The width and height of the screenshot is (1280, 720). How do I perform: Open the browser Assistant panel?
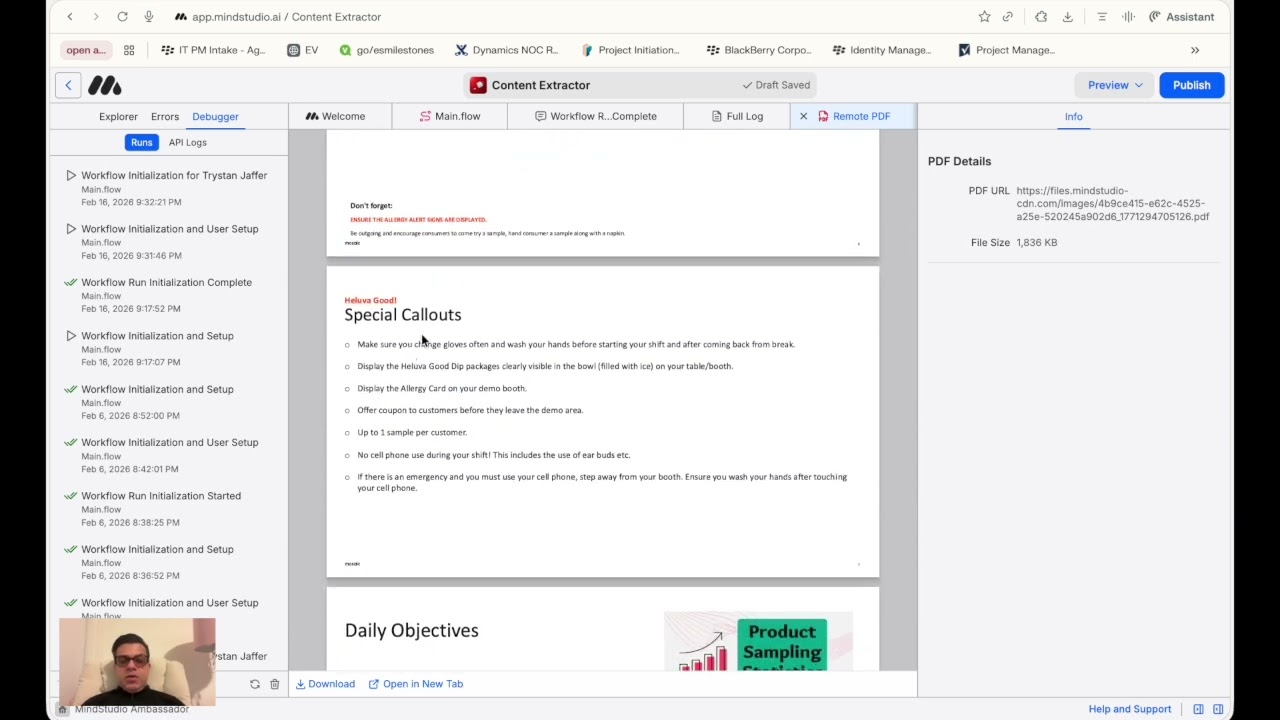point(1182,17)
